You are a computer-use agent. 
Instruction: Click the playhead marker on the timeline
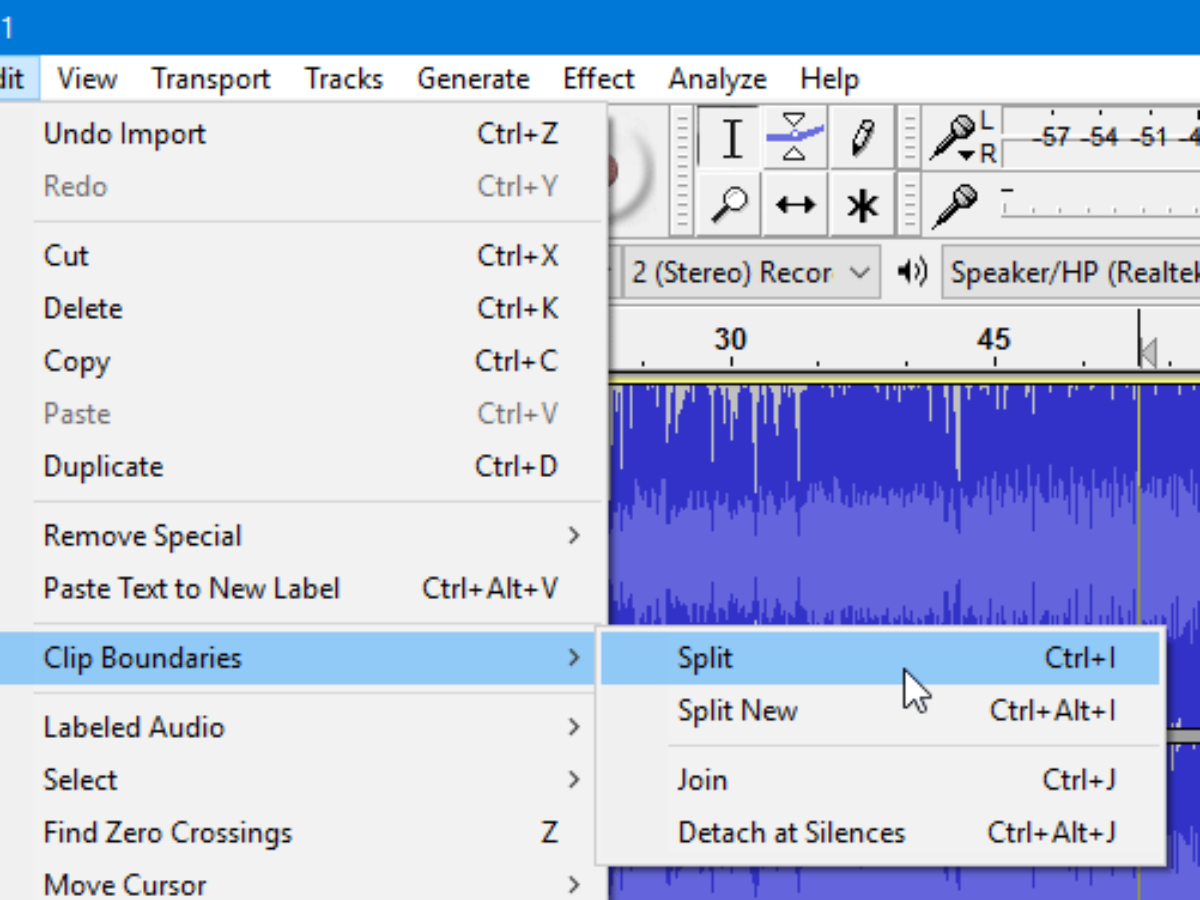[x=1147, y=351]
